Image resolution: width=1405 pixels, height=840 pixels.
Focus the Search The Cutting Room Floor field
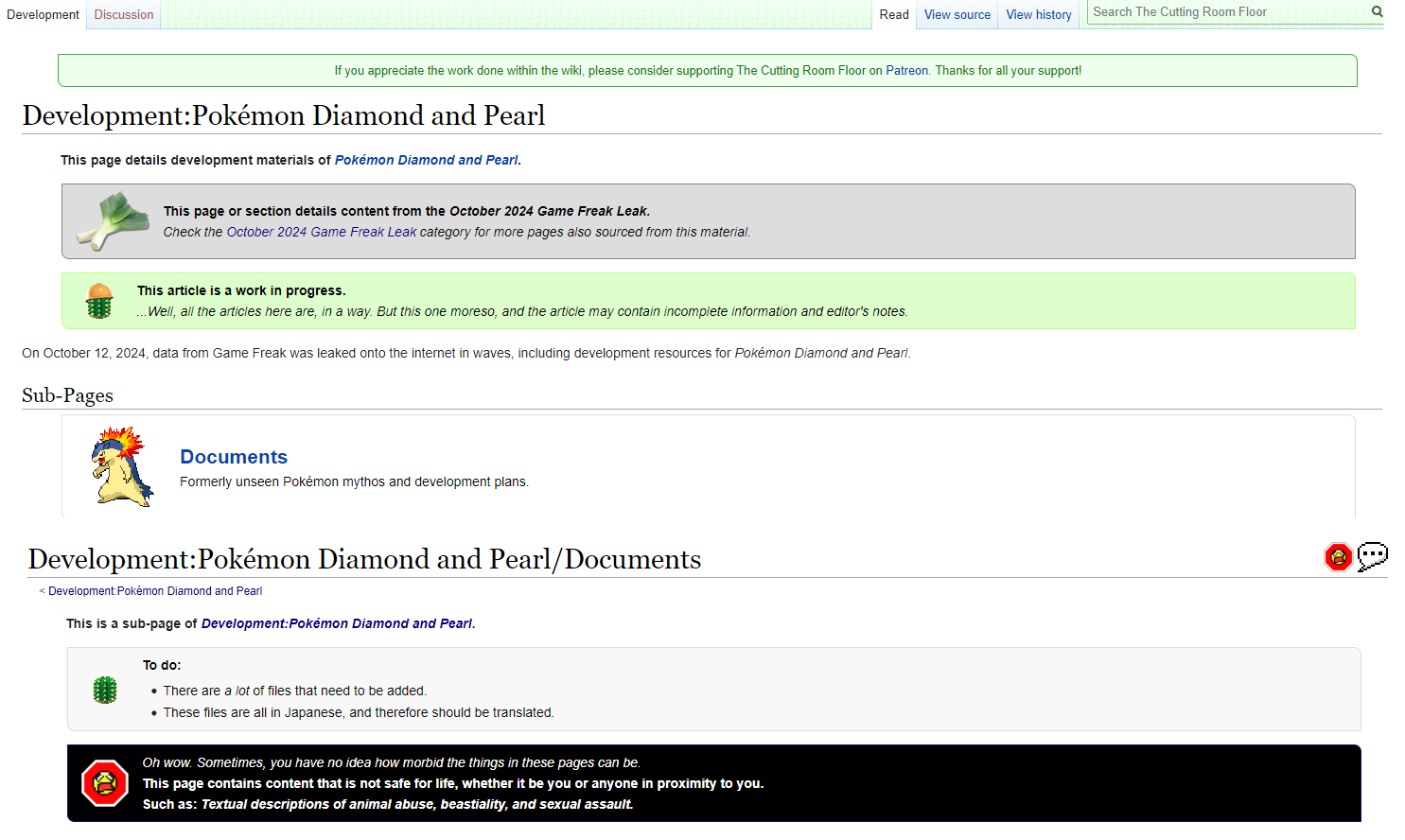tap(1228, 12)
